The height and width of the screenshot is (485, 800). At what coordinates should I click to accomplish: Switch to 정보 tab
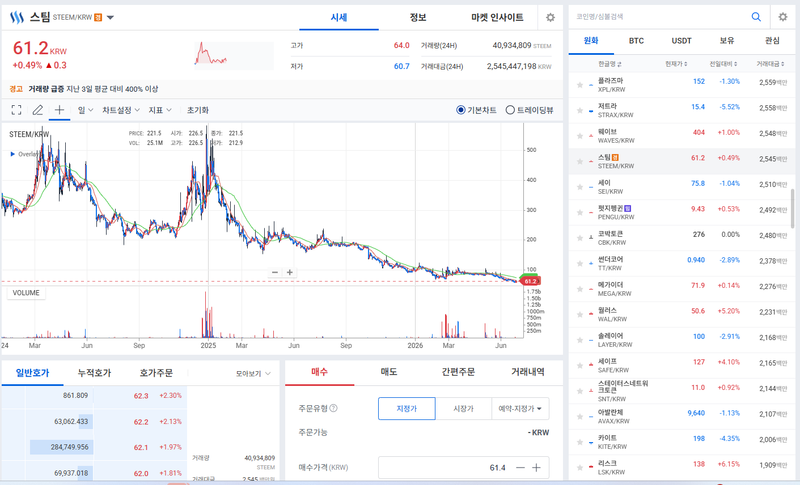418,17
